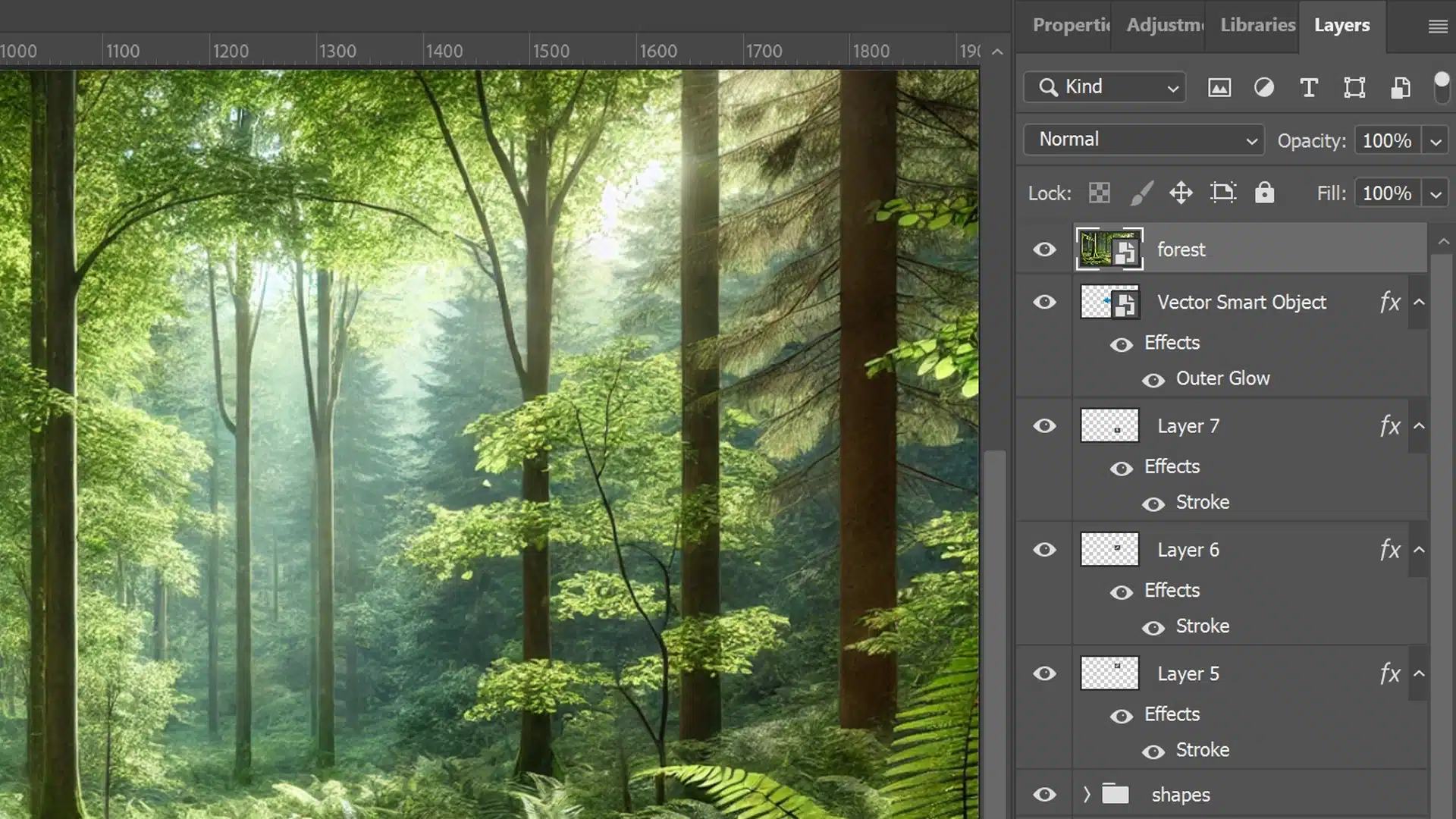
Task: Toggle Layer 7 Stroke effect visibility
Action: tap(1153, 504)
